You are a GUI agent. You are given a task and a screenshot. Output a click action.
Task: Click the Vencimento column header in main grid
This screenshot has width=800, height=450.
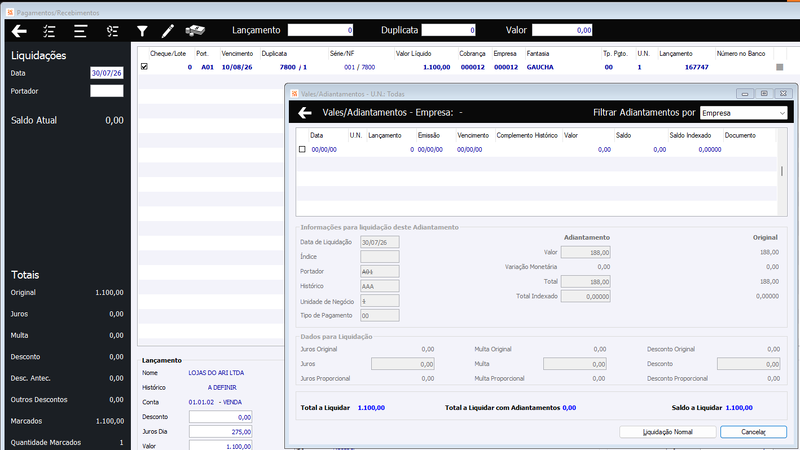click(237, 54)
